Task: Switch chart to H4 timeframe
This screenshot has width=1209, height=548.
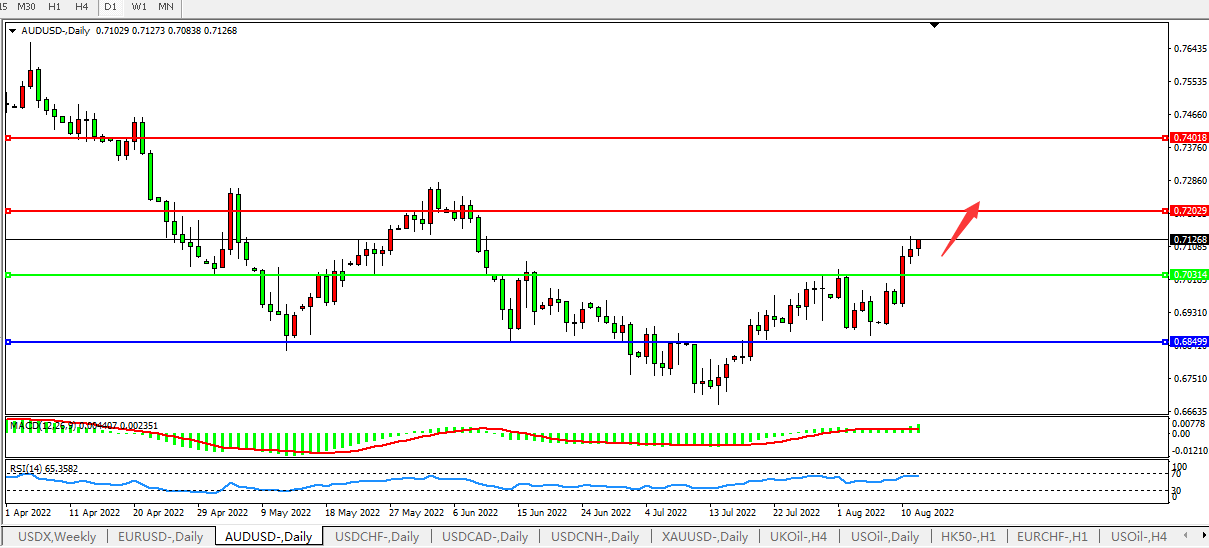Action: 82,7
